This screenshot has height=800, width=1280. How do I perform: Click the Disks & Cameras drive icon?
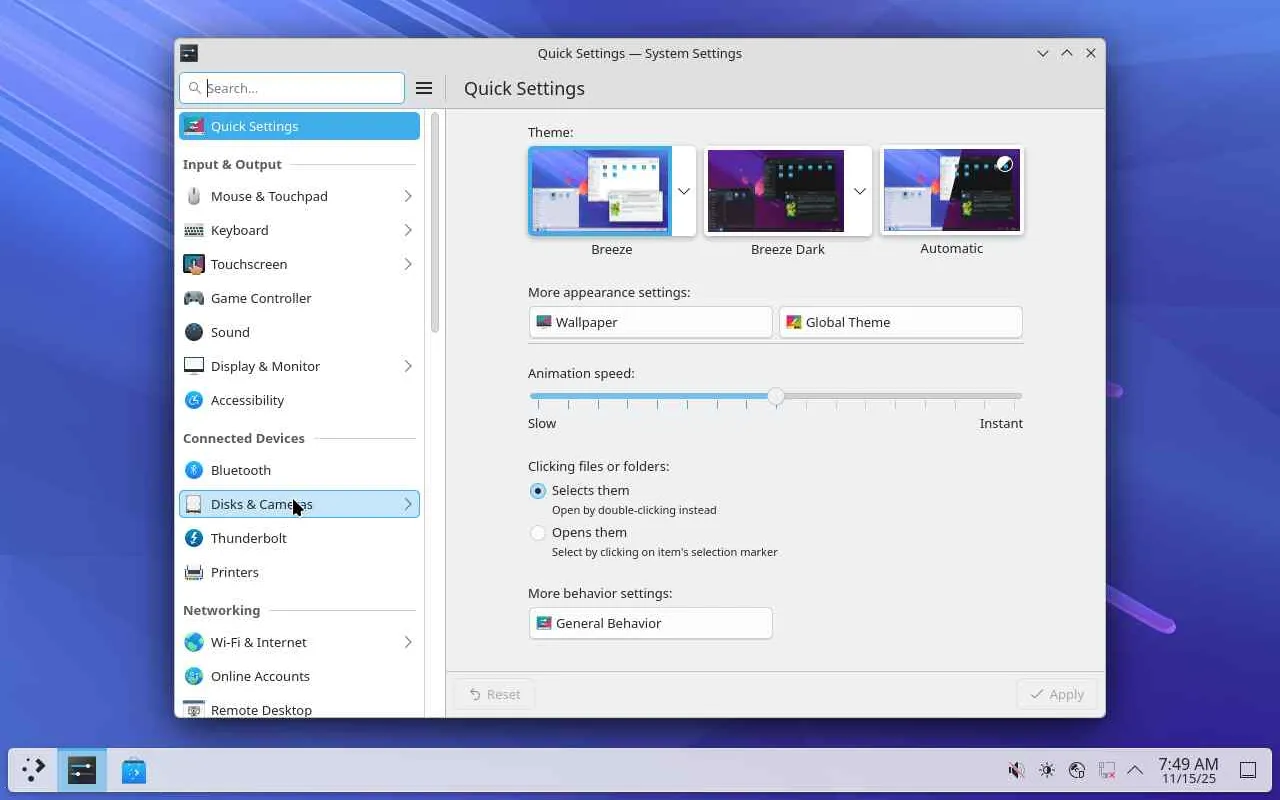(194, 504)
